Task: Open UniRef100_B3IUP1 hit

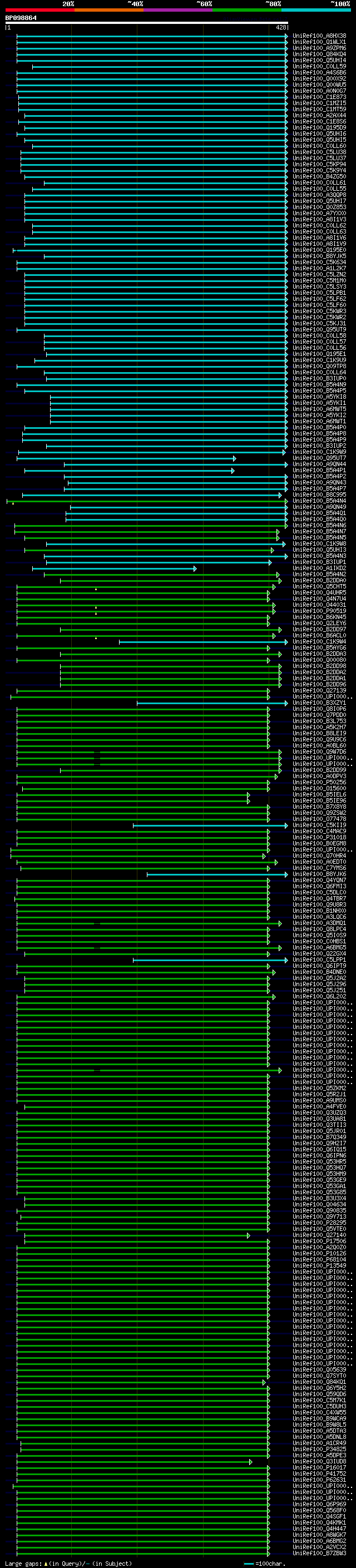Action: [319, 562]
